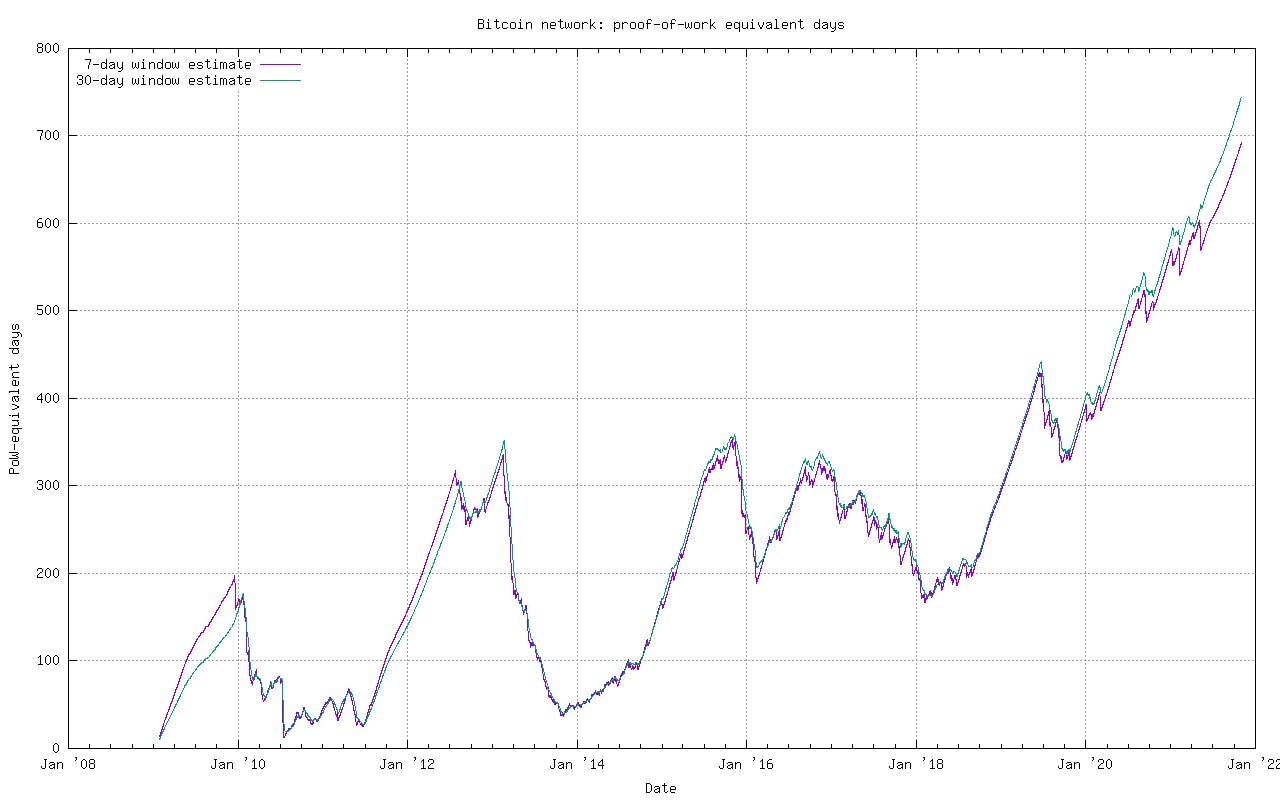Click the 'PoW-equivalent days' y-axis label
This screenshot has height=800, width=1280.
[15, 398]
